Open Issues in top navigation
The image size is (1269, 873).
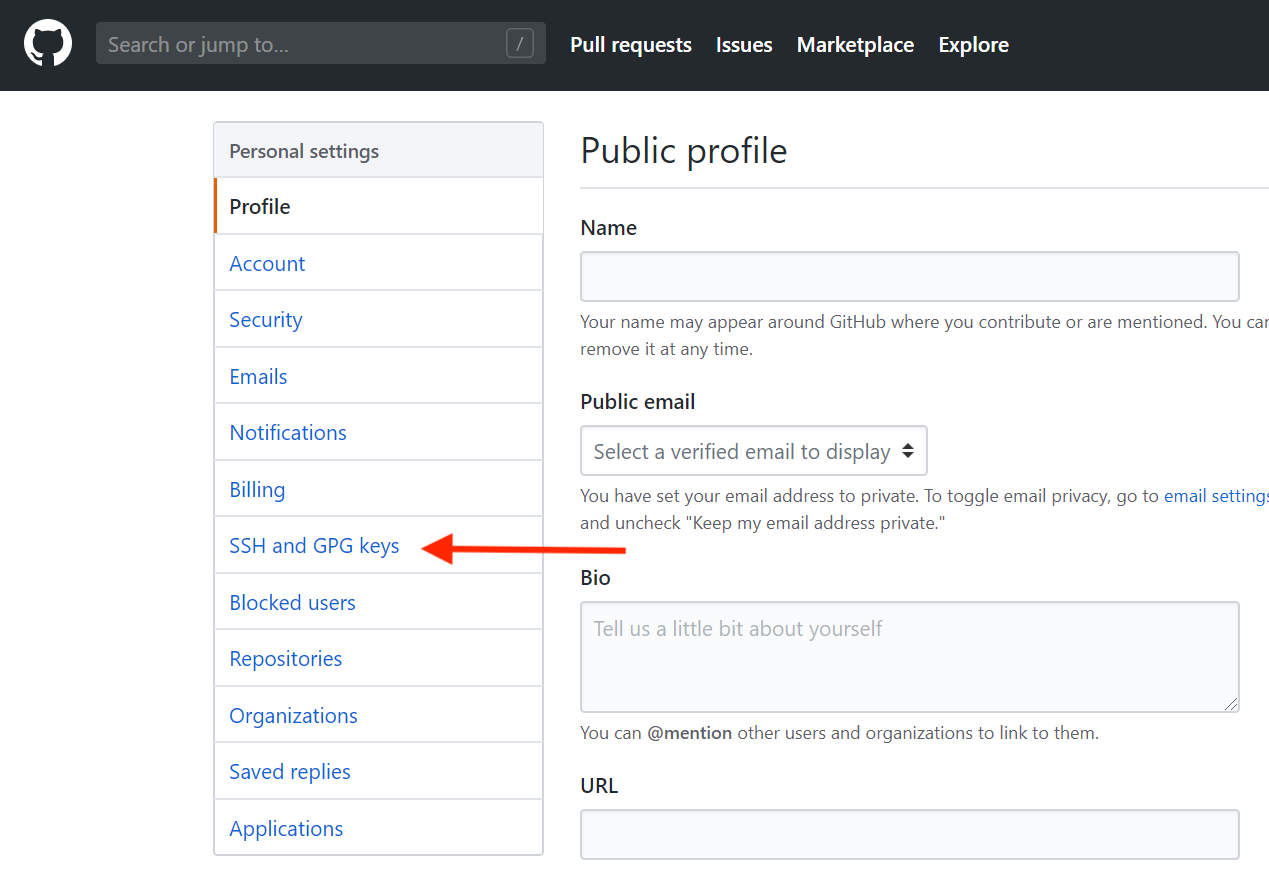(744, 45)
